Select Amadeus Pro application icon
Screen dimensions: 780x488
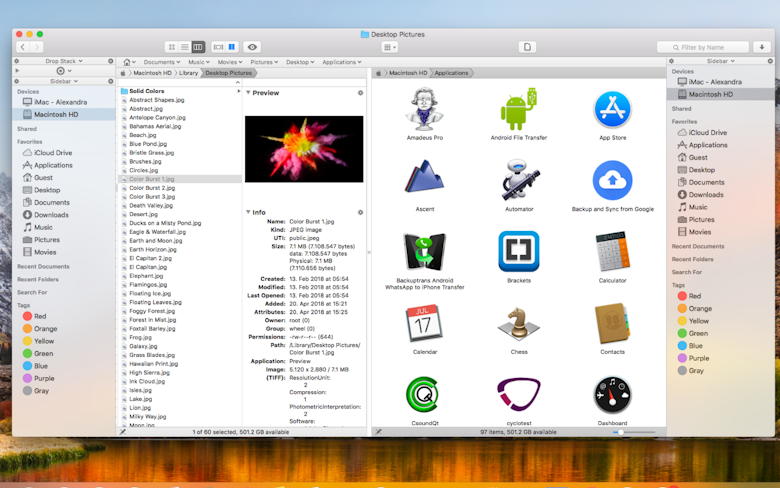click(424, 109)
